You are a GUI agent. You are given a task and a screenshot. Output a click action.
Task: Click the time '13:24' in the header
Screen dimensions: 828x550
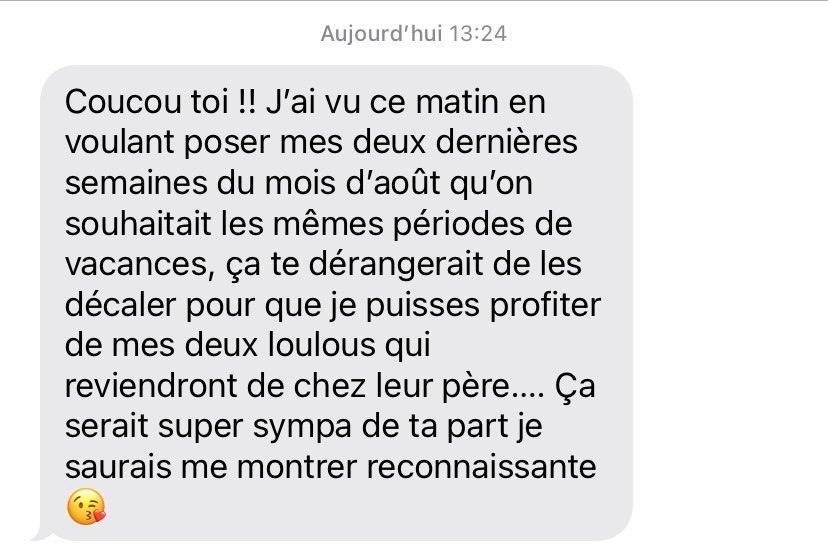click(x=478, y=34)
